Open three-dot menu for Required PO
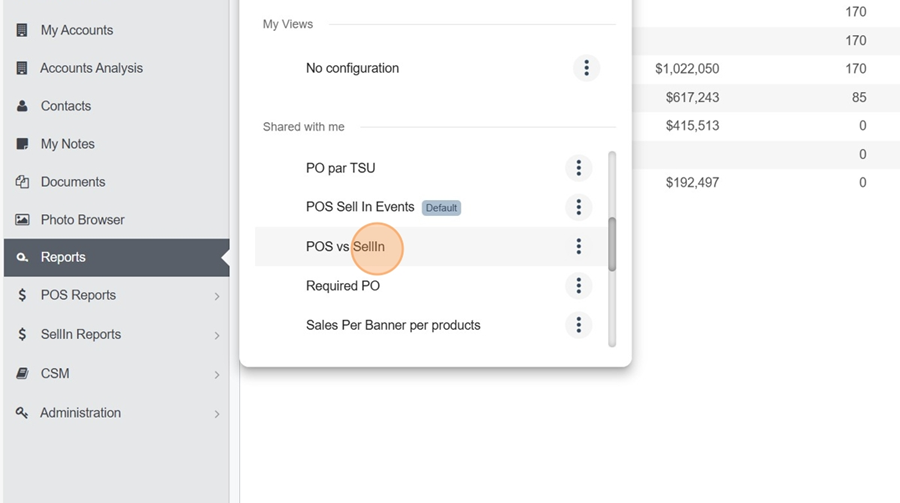 coord(579,285)
